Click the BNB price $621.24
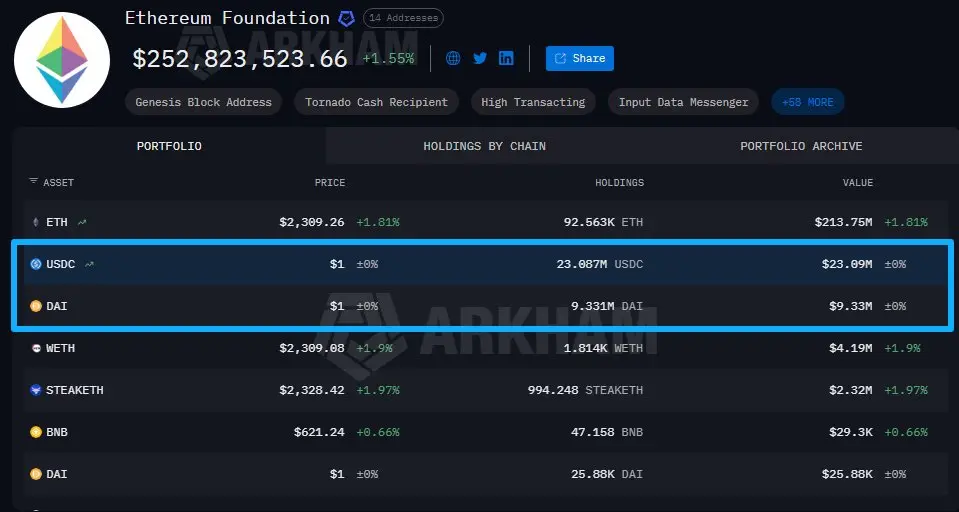The width and height of the screenshot is (959, 512). coord(319,432)
